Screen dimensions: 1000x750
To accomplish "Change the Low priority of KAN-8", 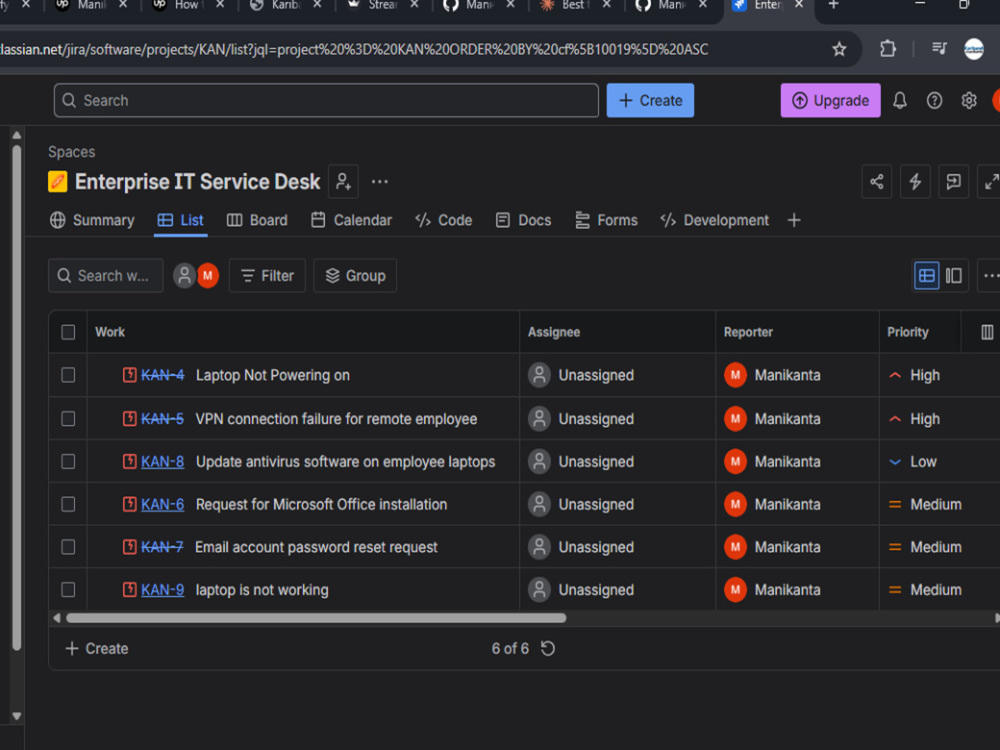I will [913, 462].
